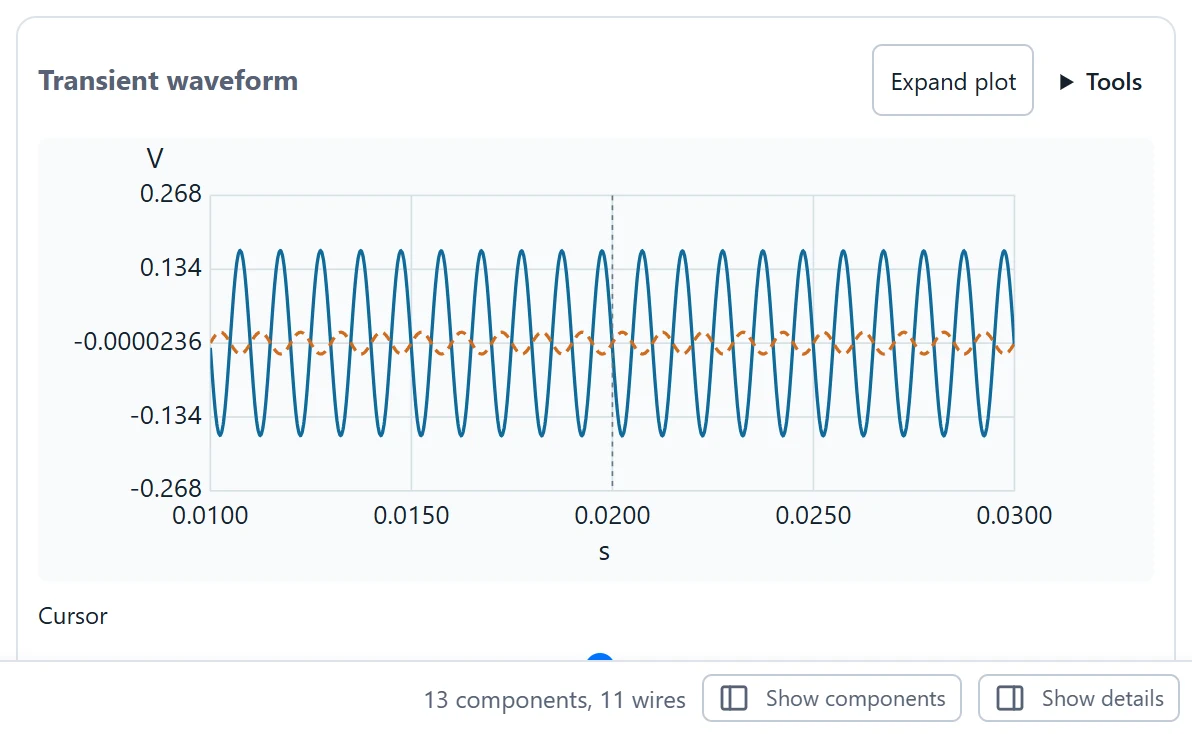Open the Show details panel
This screenshot has width=1192, height=734.
point(1079,698)
